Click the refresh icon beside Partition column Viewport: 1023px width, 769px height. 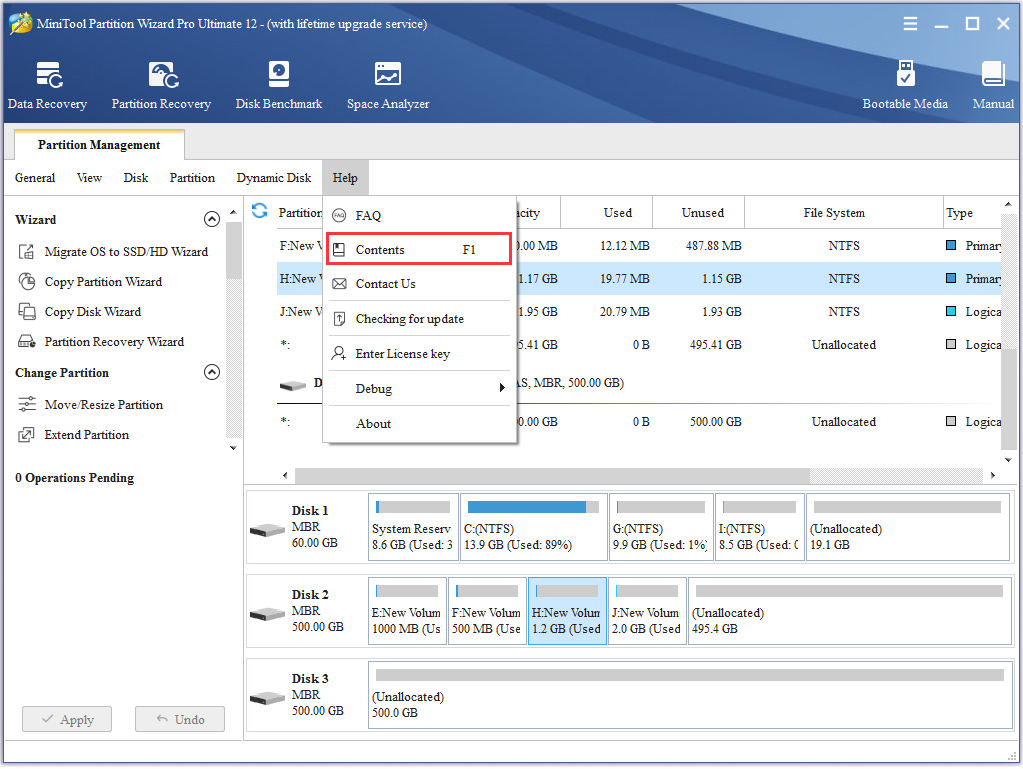(260, 211)
